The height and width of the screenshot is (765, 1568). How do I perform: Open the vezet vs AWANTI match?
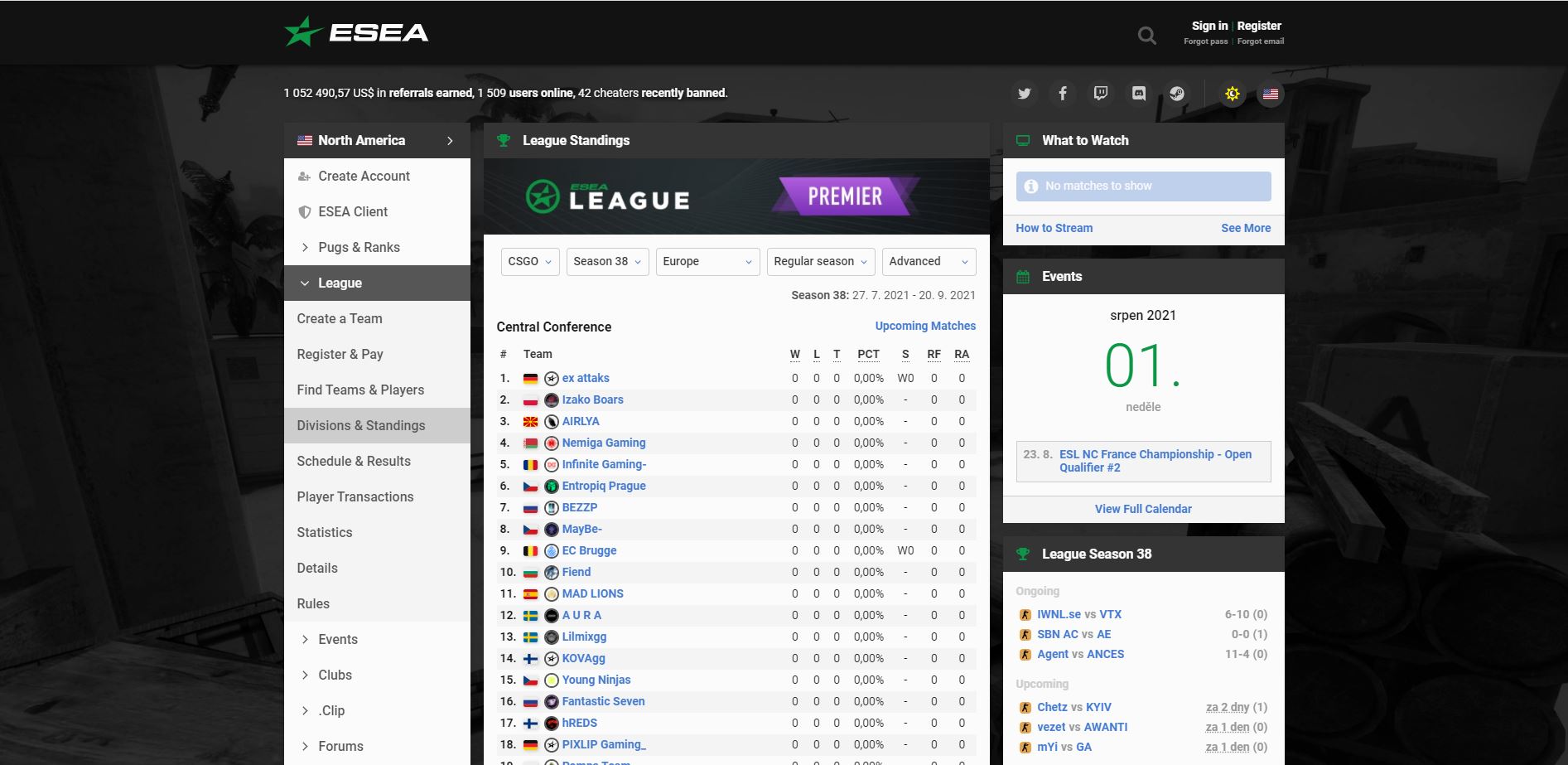click(1082, 728)
